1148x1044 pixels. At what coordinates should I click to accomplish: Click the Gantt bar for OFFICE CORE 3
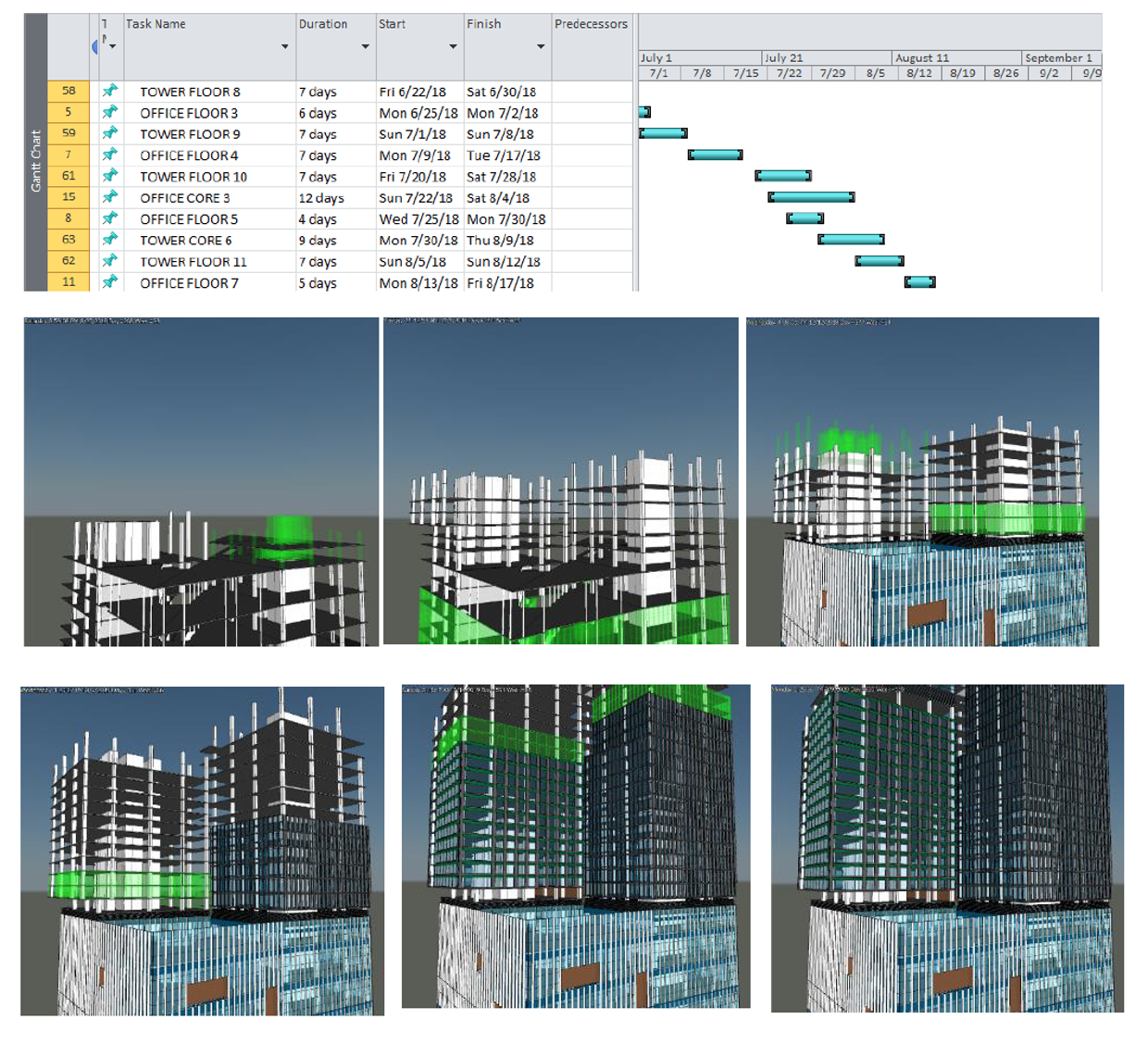(x=810, y=198)
